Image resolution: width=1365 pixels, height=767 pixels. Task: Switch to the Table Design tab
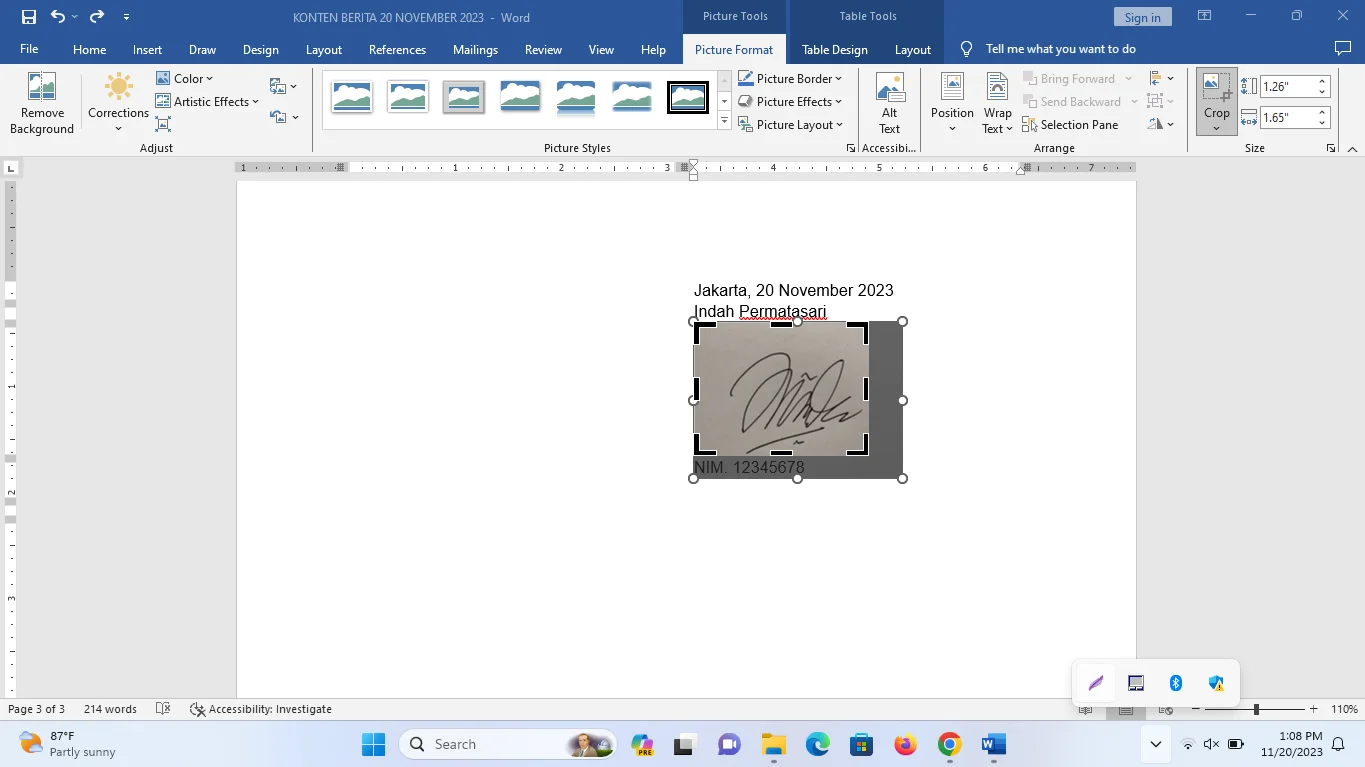tap(834, 49)
